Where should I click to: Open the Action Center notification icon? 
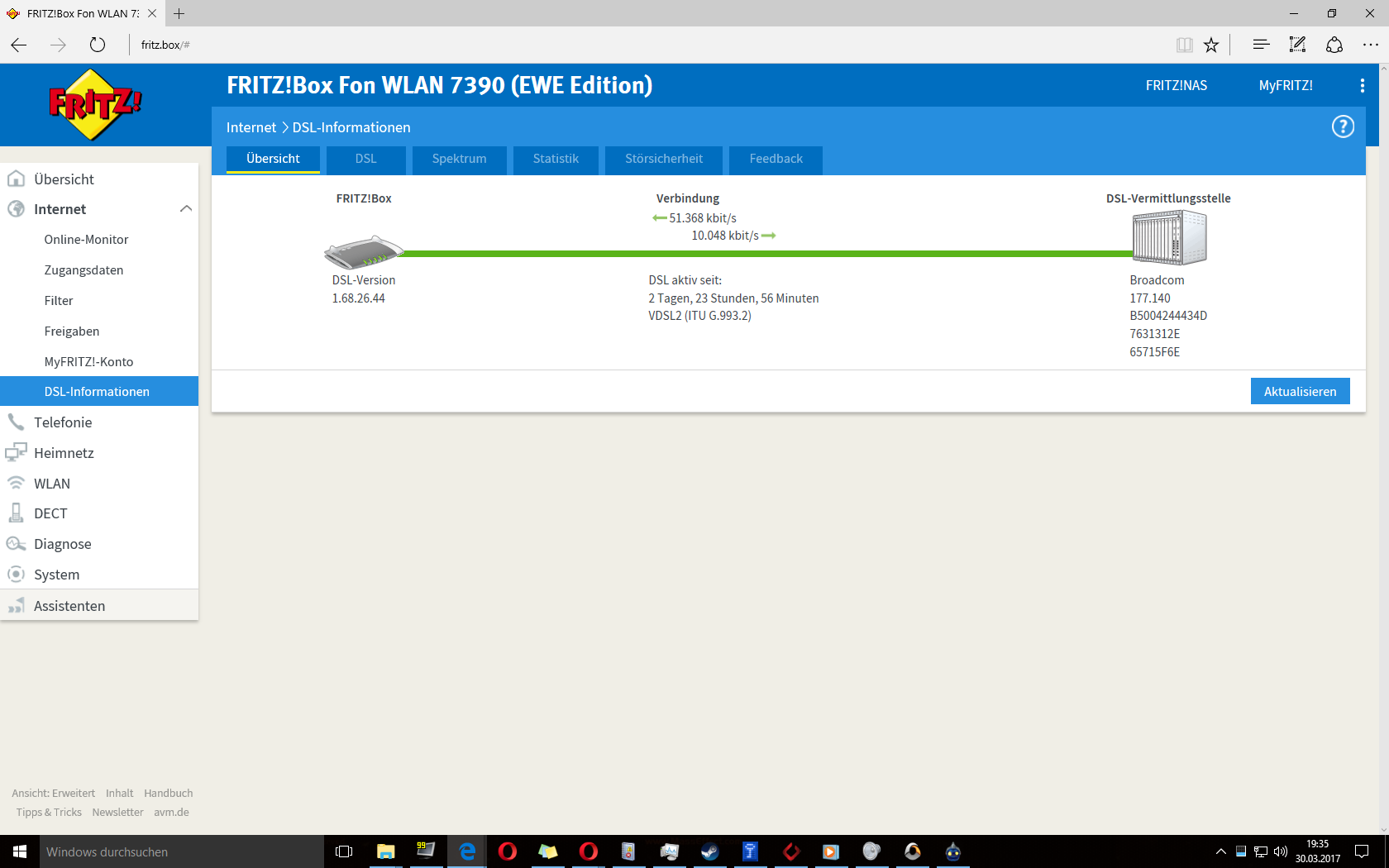coord(1362,851)
